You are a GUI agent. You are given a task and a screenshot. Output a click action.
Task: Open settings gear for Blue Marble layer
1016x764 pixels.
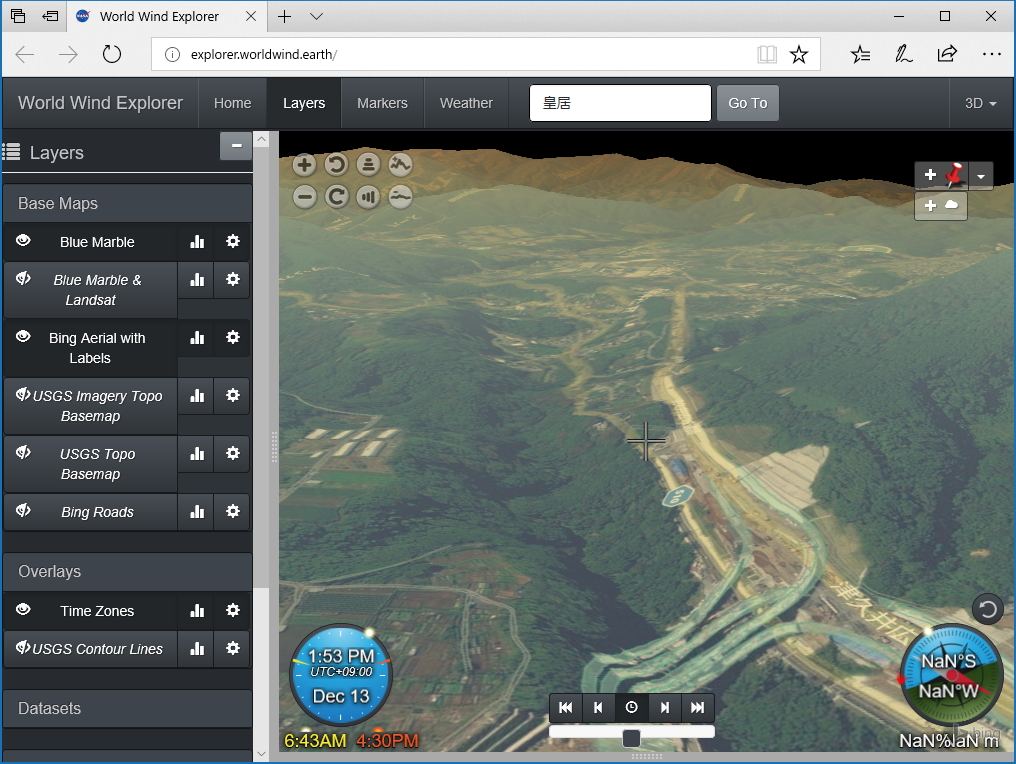(x=233, y=241)
